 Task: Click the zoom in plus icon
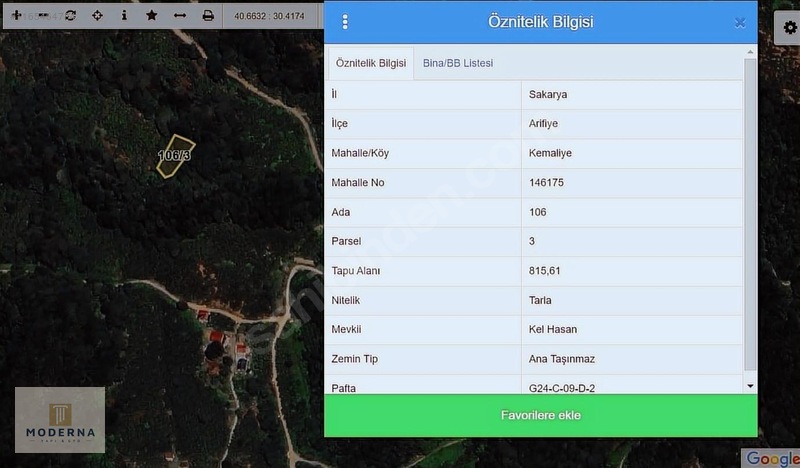(x=16, y=15)
